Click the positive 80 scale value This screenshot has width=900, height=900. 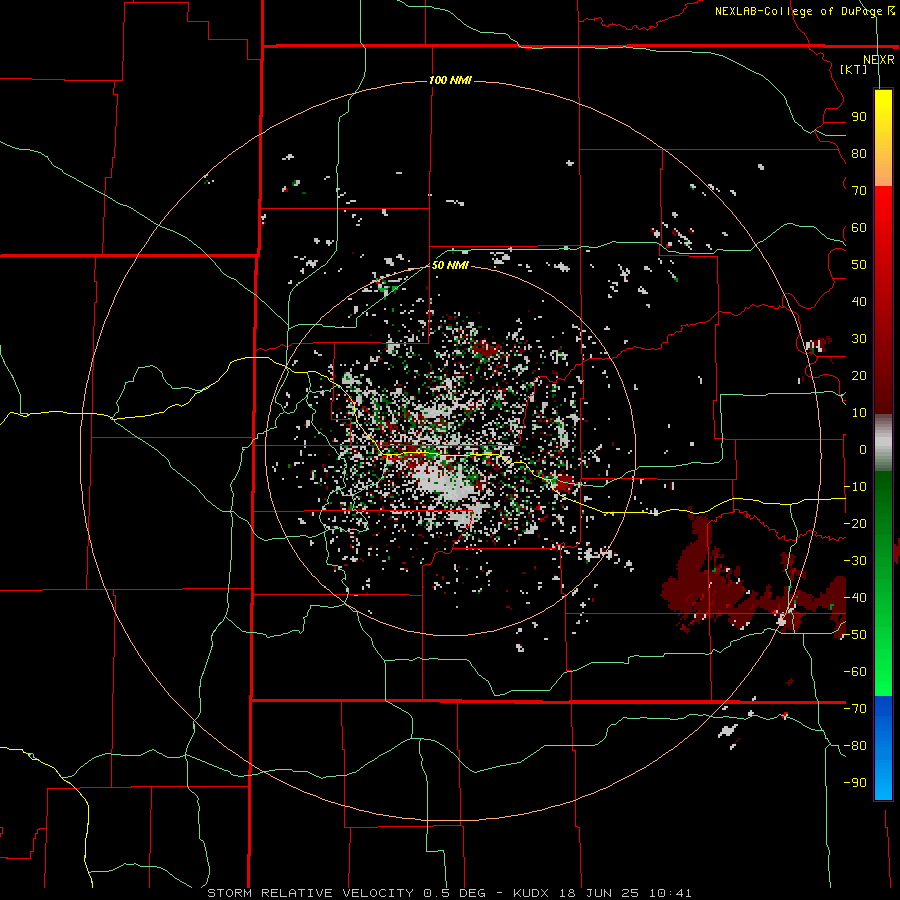point(859,153)
